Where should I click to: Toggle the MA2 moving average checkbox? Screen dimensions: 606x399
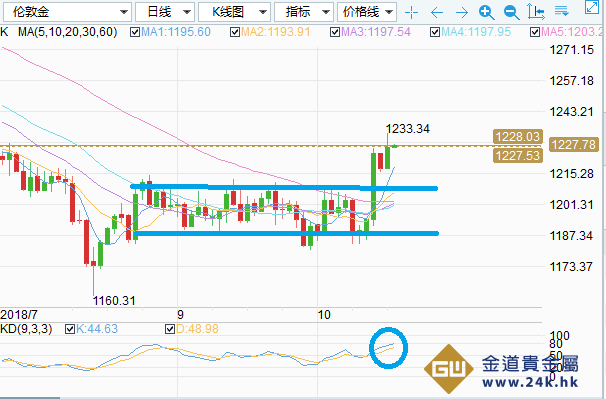[235, 32]
